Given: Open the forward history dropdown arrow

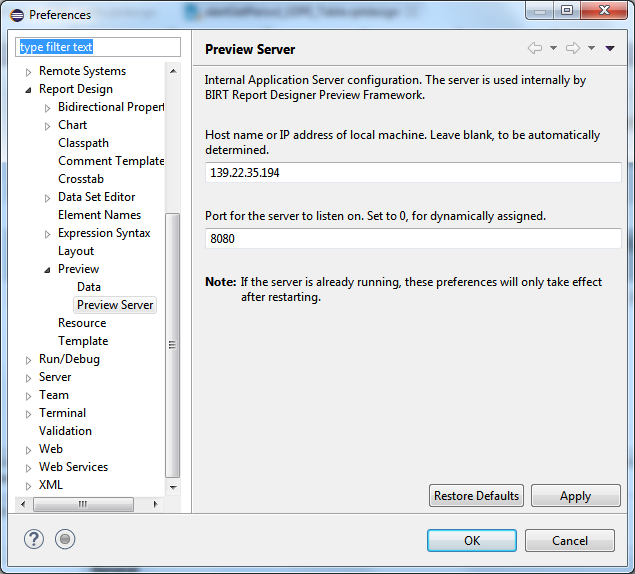Looking at the screenshot, I should [x=591, y=48].
